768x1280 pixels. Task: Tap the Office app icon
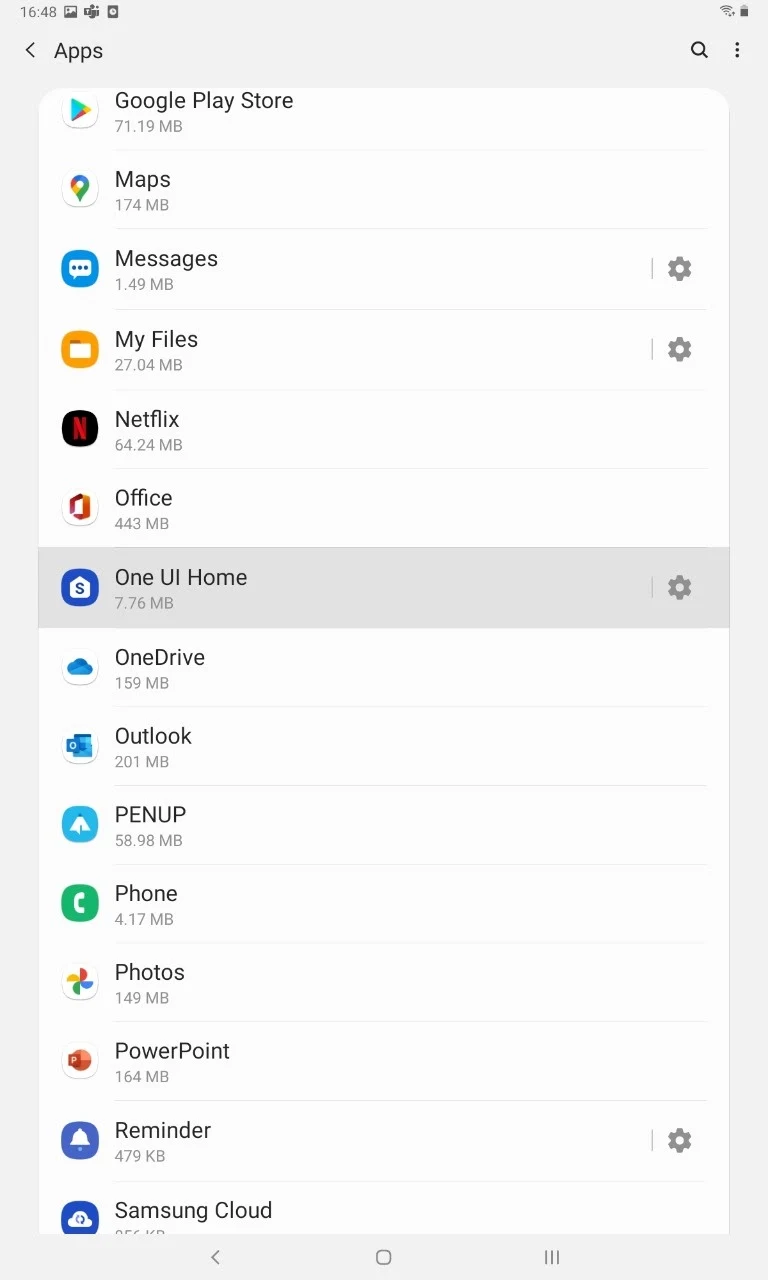pos(80,508)
